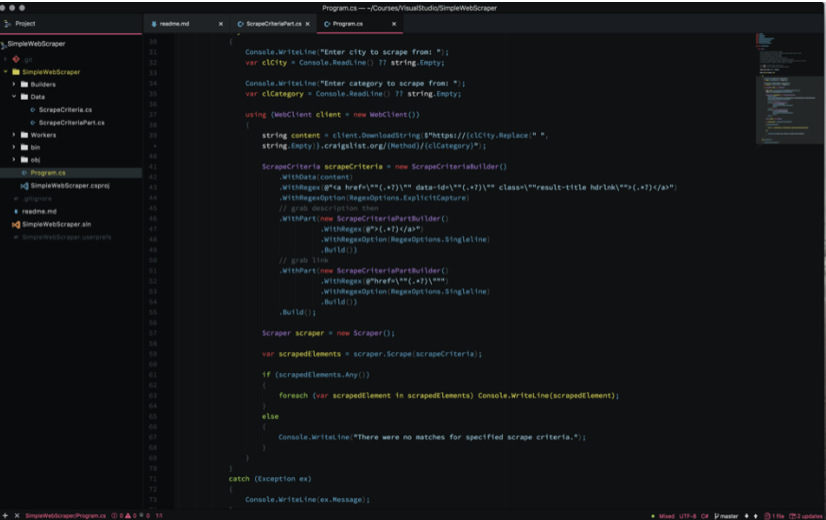Image resolution: width=826 pixels, height=520 pixels.
Task: Switch to the readme.md tab
Action: (186, 24)
